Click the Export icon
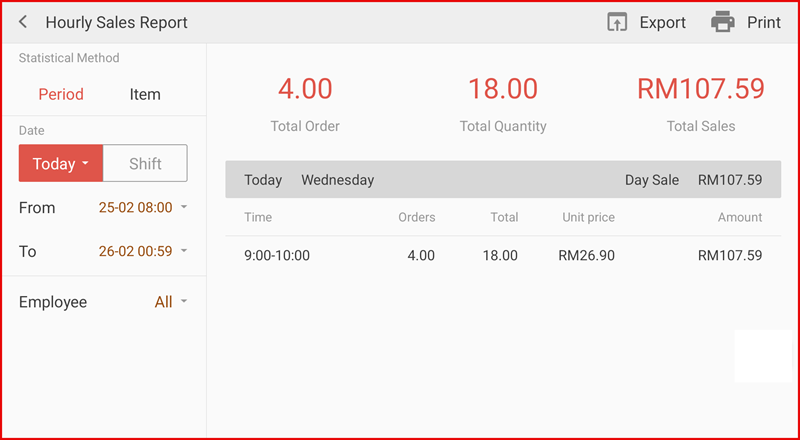Image resolution: width=800 pixels, height=440 pixels. coord(617,22)
